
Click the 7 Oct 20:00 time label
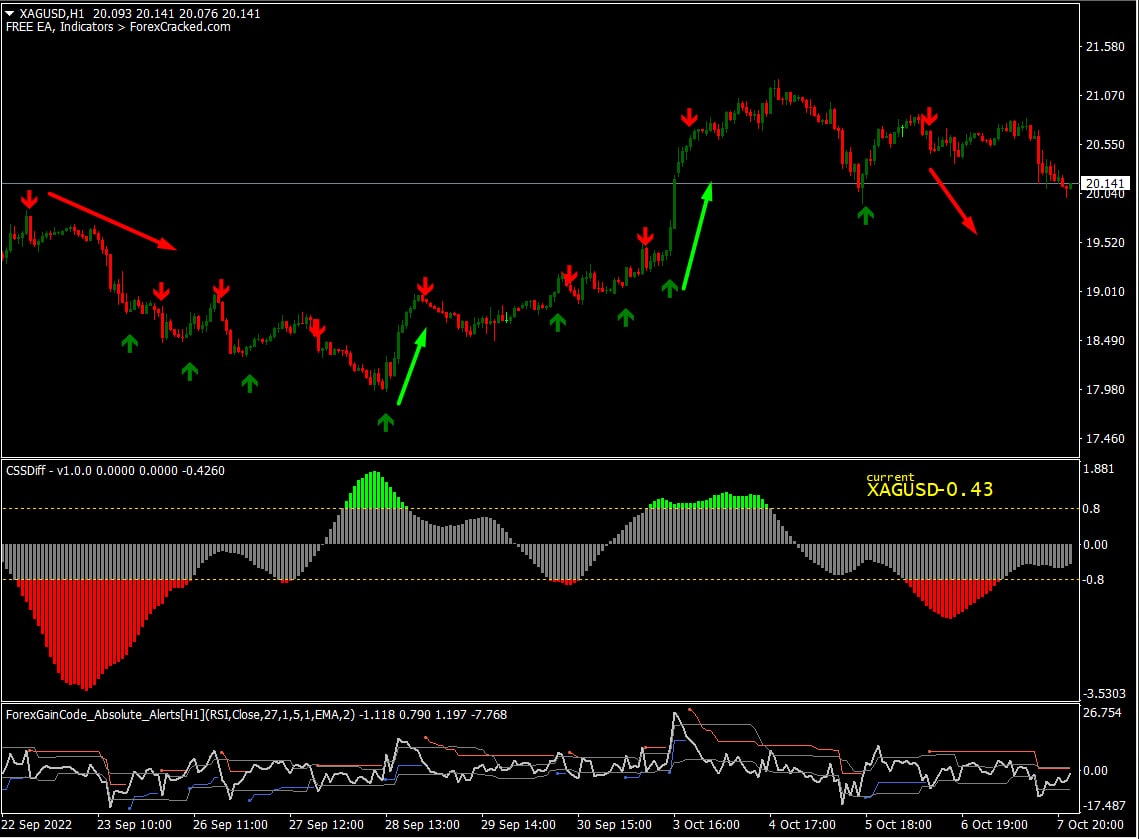click(x=1090, y=824)
